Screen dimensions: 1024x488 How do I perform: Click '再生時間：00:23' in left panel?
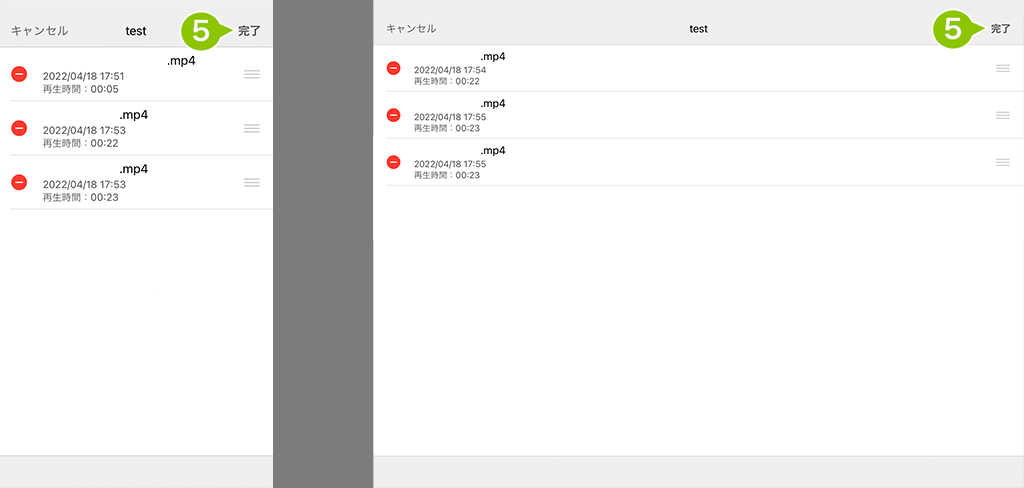coord(81,197)
